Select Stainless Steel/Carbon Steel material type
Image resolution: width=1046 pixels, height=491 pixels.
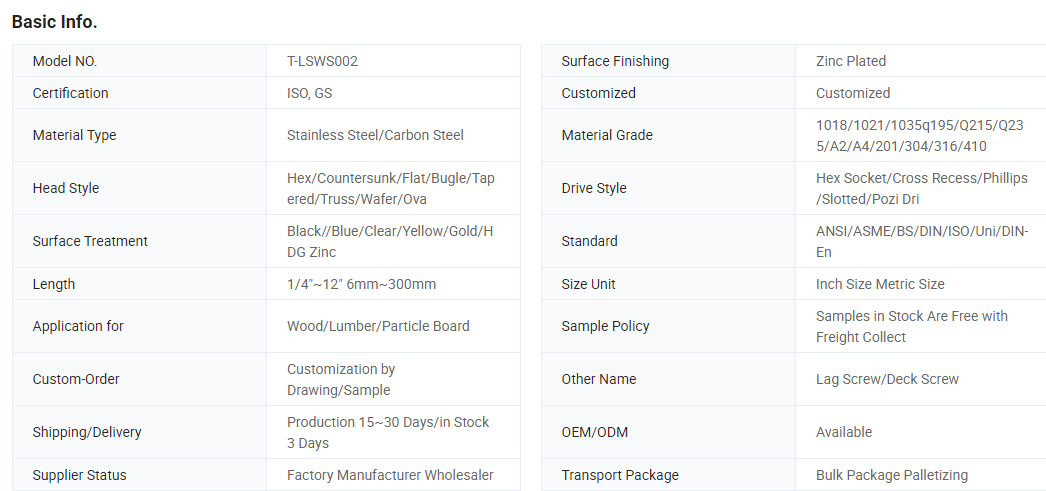click(x=375, y=135)
